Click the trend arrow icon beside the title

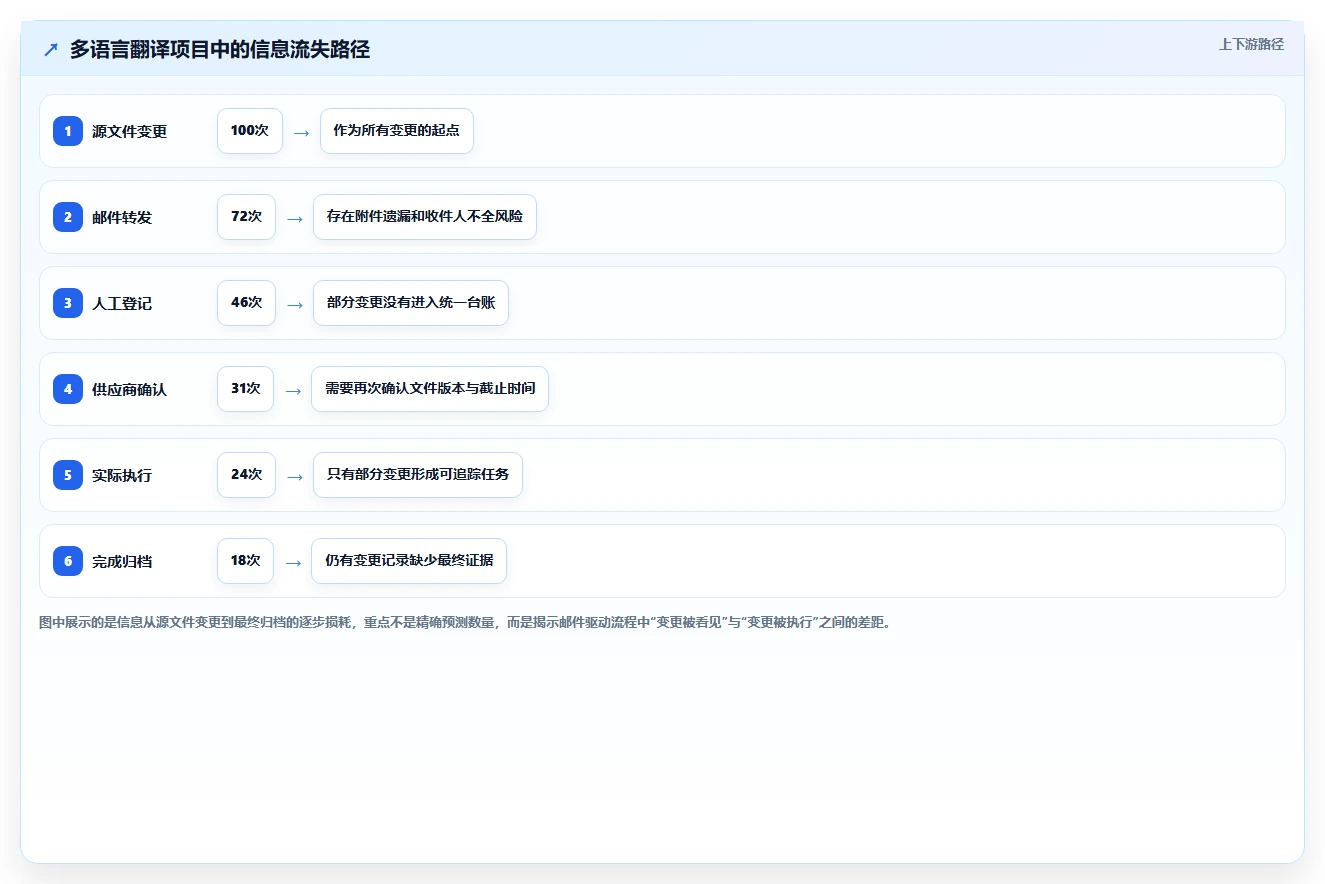pyautogui.click(x=51, y=50)
